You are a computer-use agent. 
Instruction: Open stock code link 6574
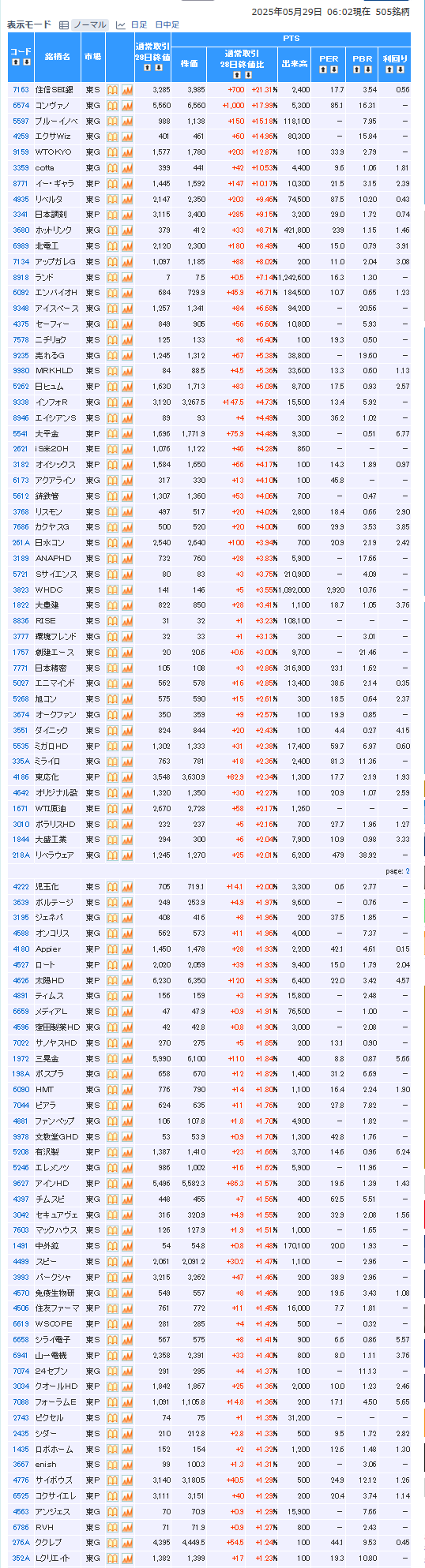(21, 106)
